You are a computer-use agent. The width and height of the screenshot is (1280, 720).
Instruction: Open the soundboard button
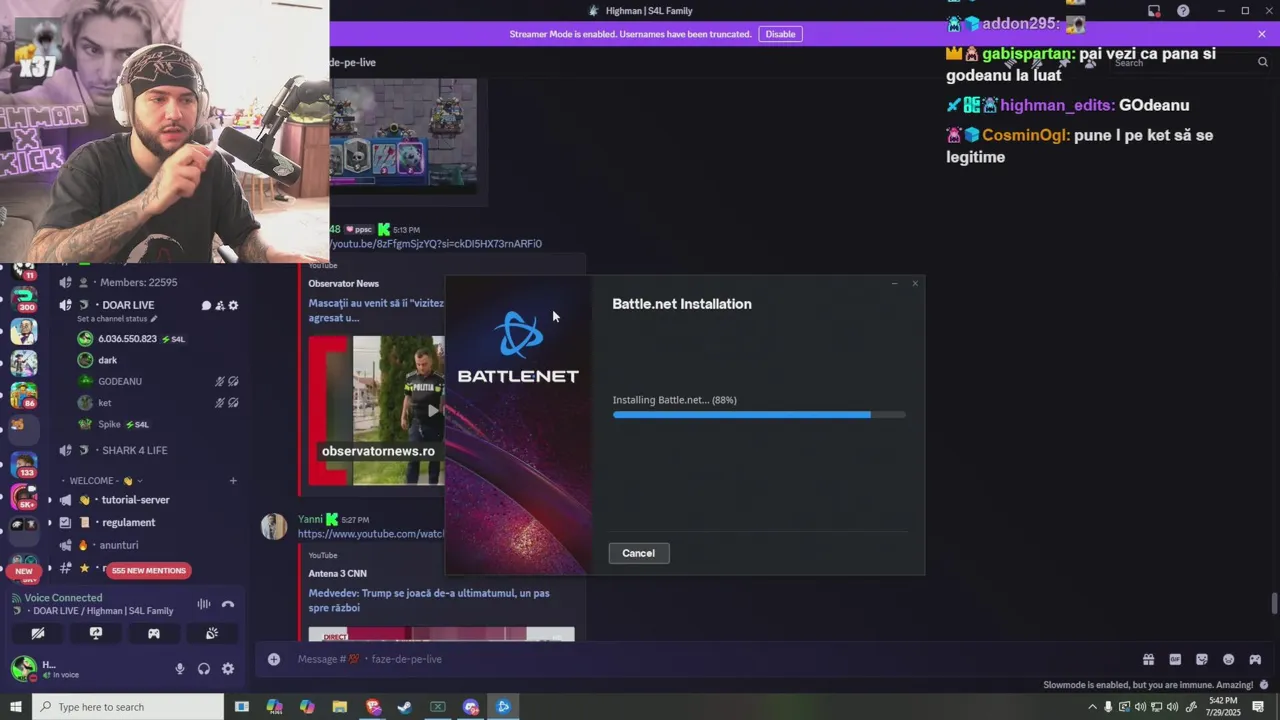tap(212, 633)
